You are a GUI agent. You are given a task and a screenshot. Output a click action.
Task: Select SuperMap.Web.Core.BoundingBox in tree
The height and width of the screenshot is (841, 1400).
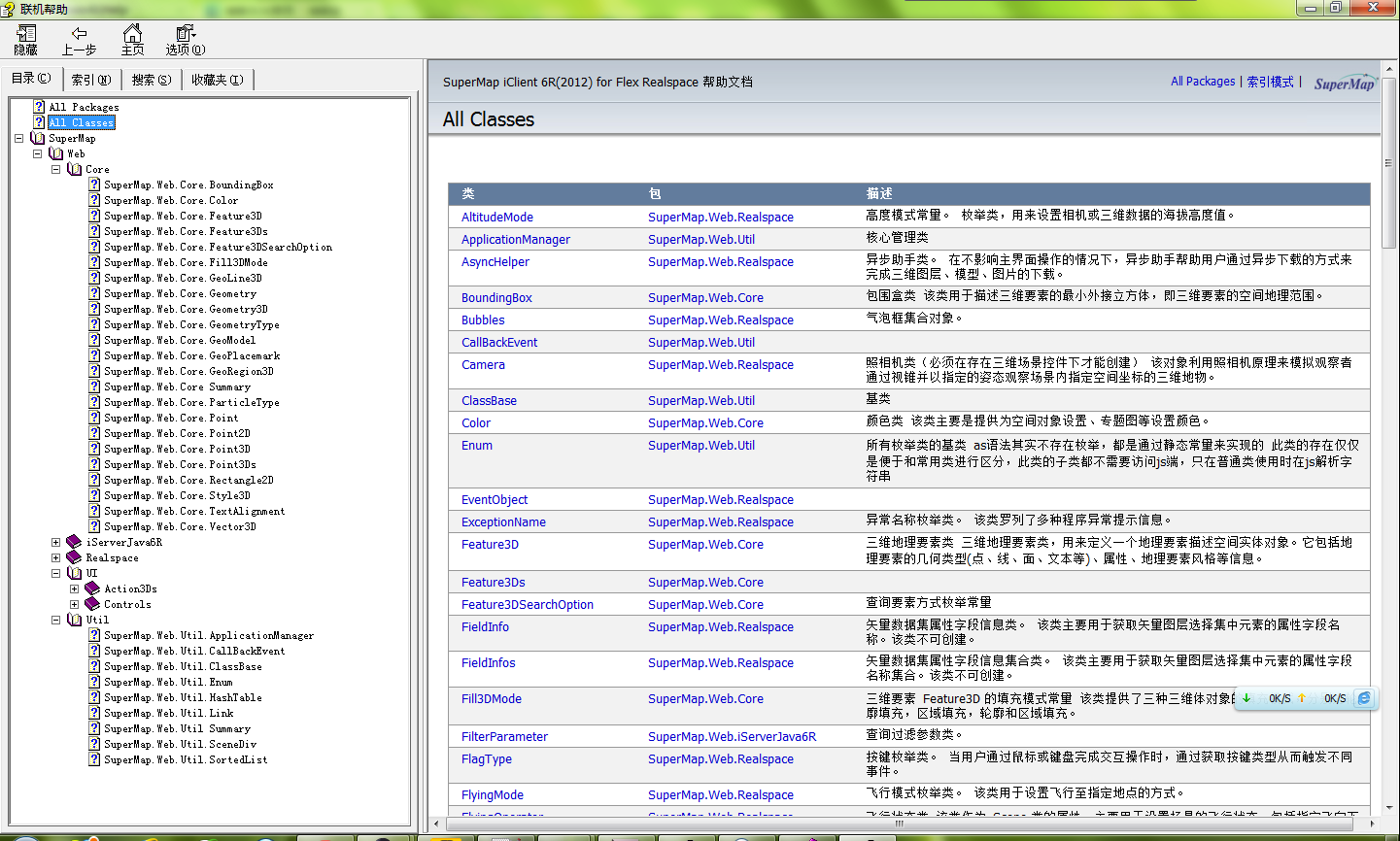[188, 185]
